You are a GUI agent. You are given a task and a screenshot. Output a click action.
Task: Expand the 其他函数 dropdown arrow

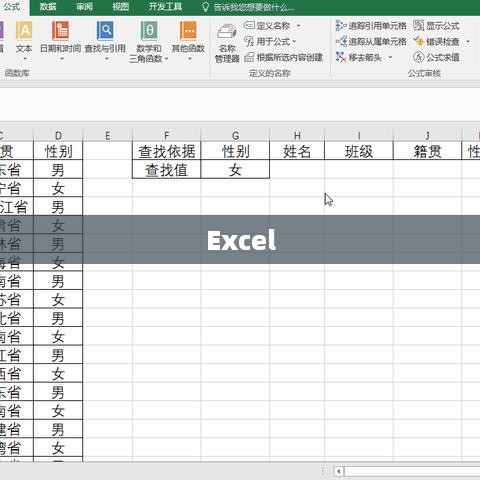click(190, 59)
